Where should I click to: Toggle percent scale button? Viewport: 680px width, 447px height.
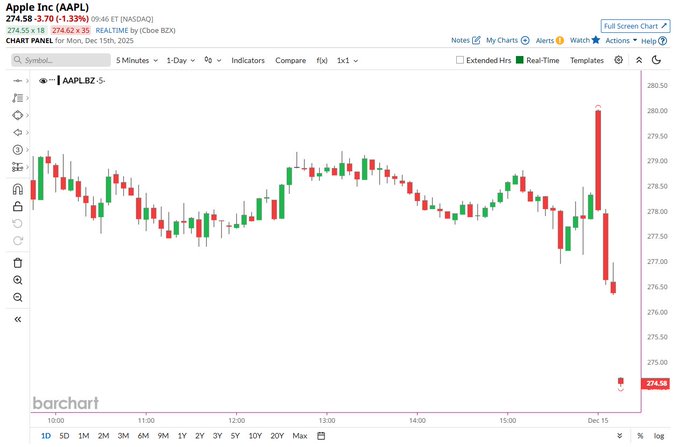click(640, 436)
